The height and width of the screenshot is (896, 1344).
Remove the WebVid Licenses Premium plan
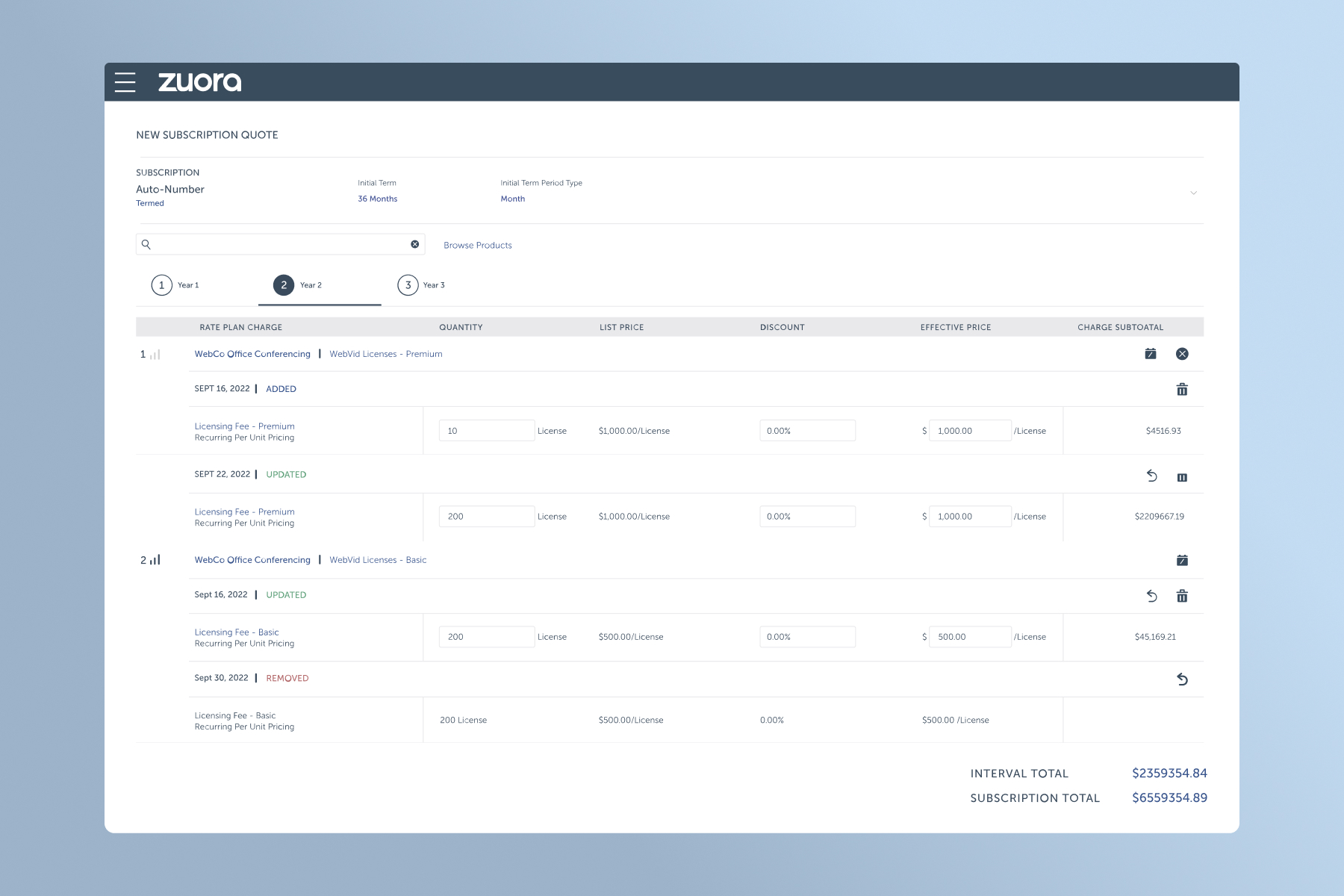point(1182,354)
